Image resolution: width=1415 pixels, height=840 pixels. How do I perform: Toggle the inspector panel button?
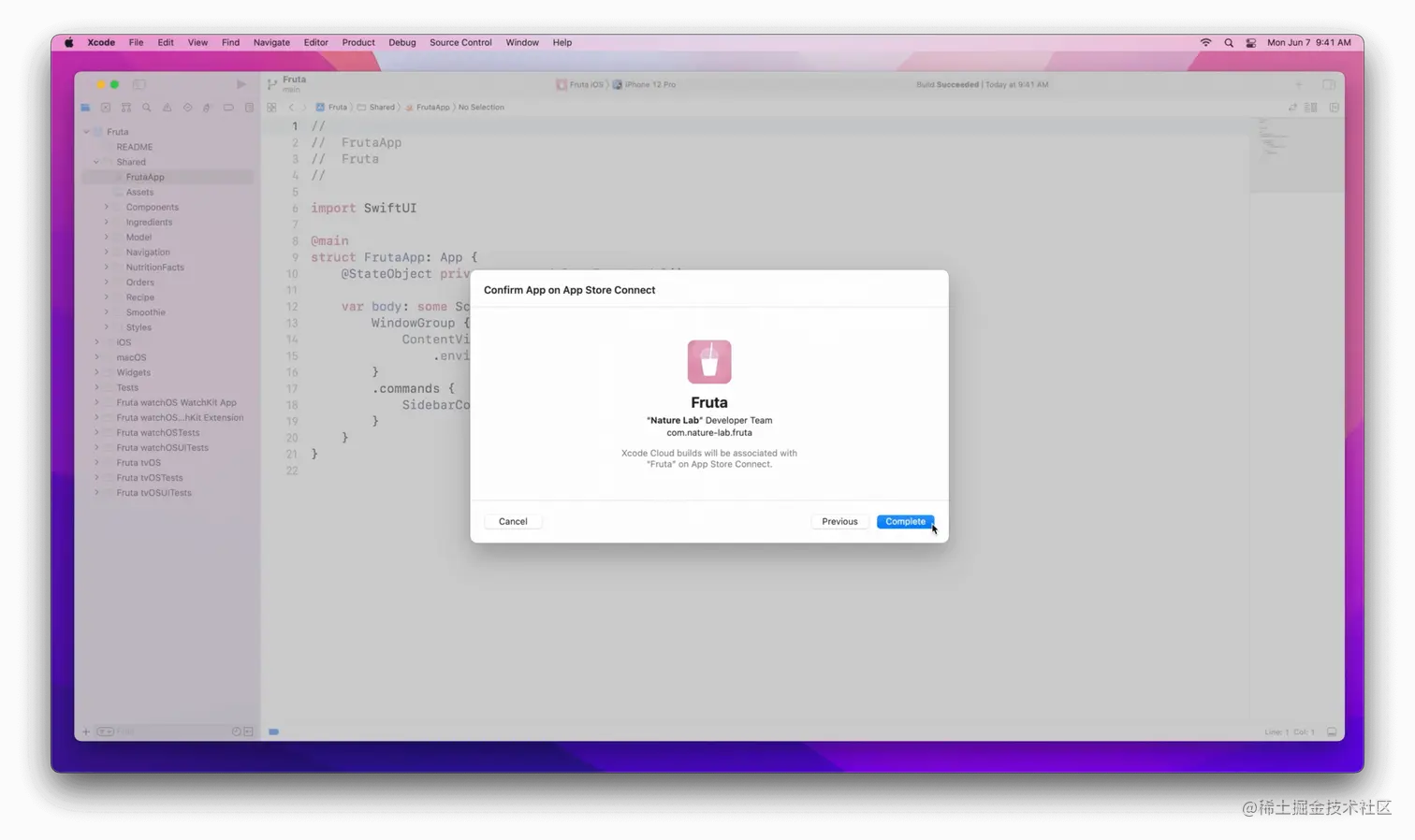pyautogui.click(x=1329, y=84)
